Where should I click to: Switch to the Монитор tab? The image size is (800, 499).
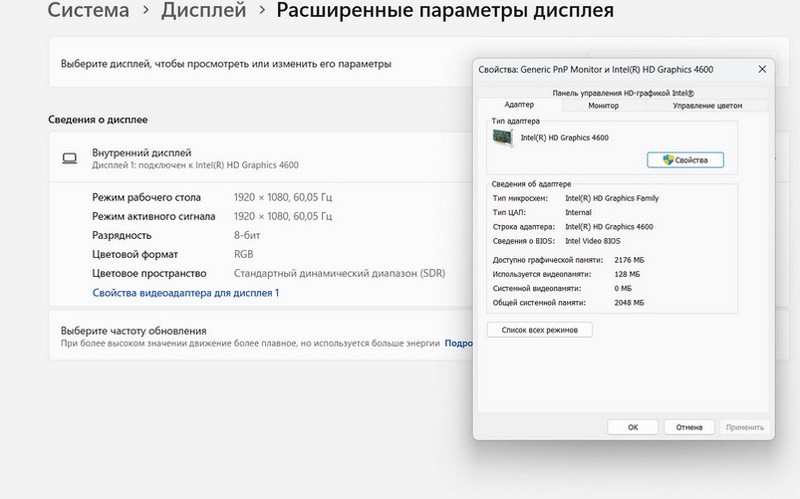point(603,105)
